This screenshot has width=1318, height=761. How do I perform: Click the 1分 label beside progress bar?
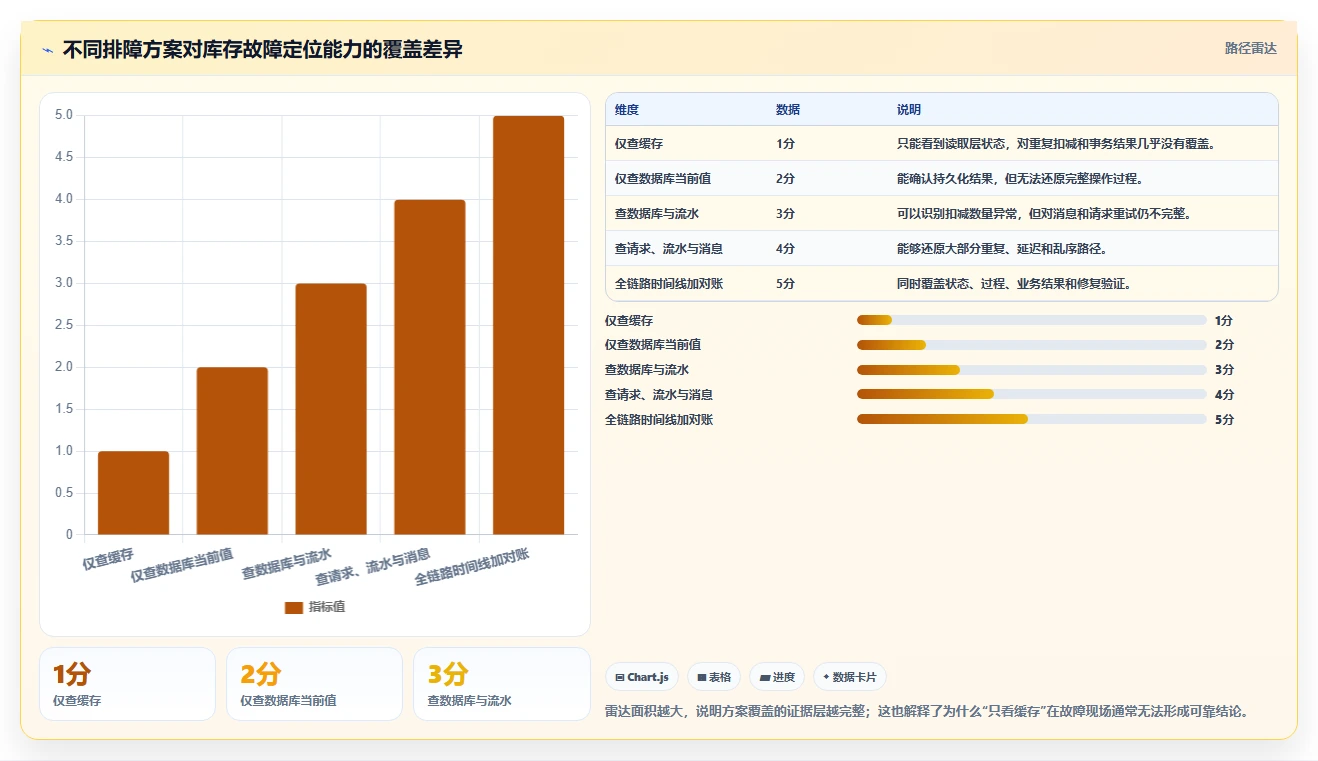pos(1224,320)
